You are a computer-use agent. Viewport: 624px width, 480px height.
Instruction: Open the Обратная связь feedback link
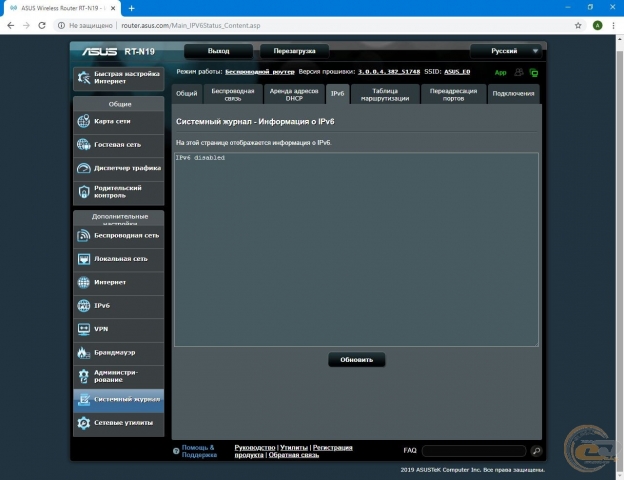(x=294, y=455)
